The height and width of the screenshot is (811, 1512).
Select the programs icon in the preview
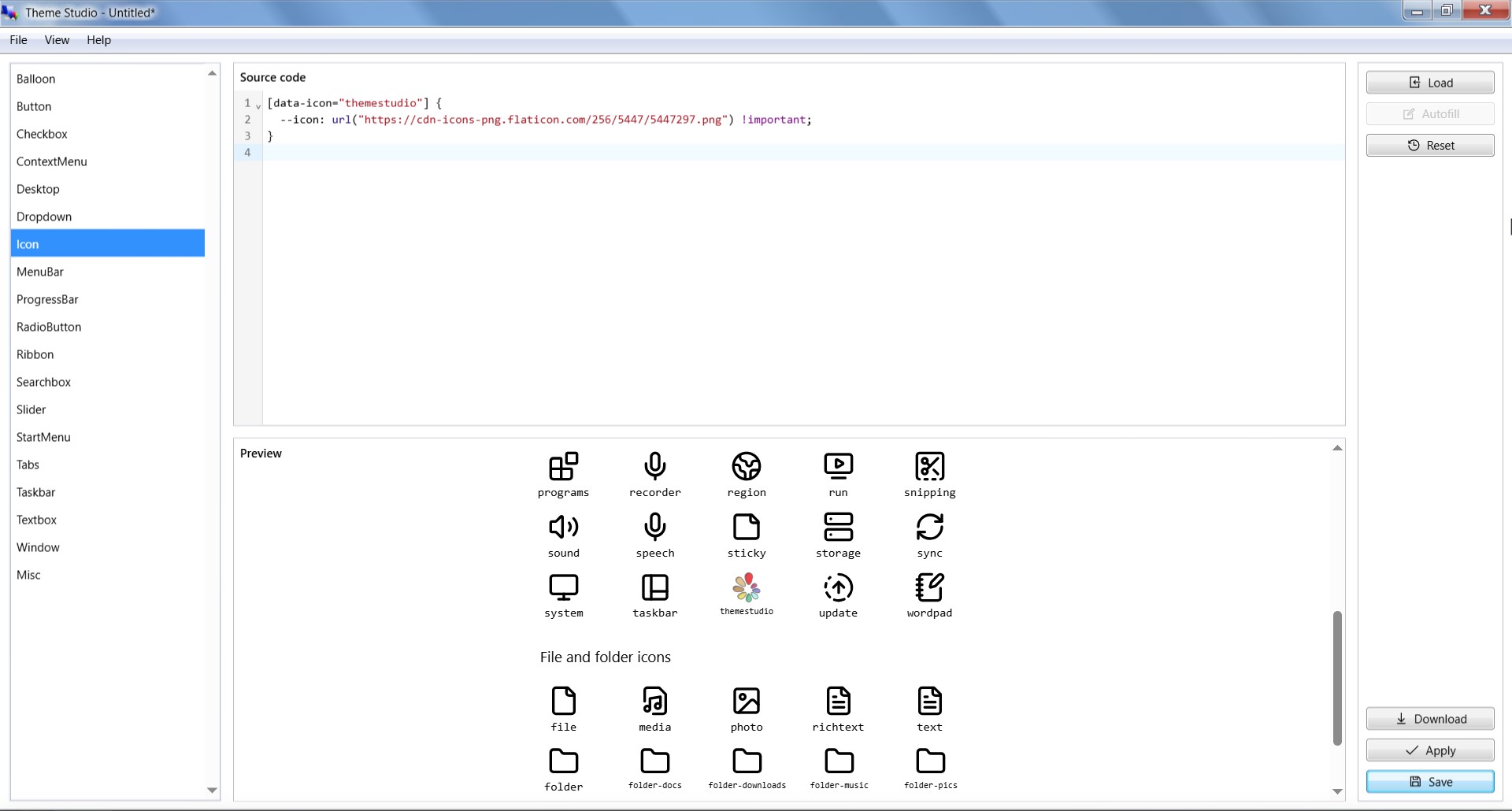[x=563, y=465]
